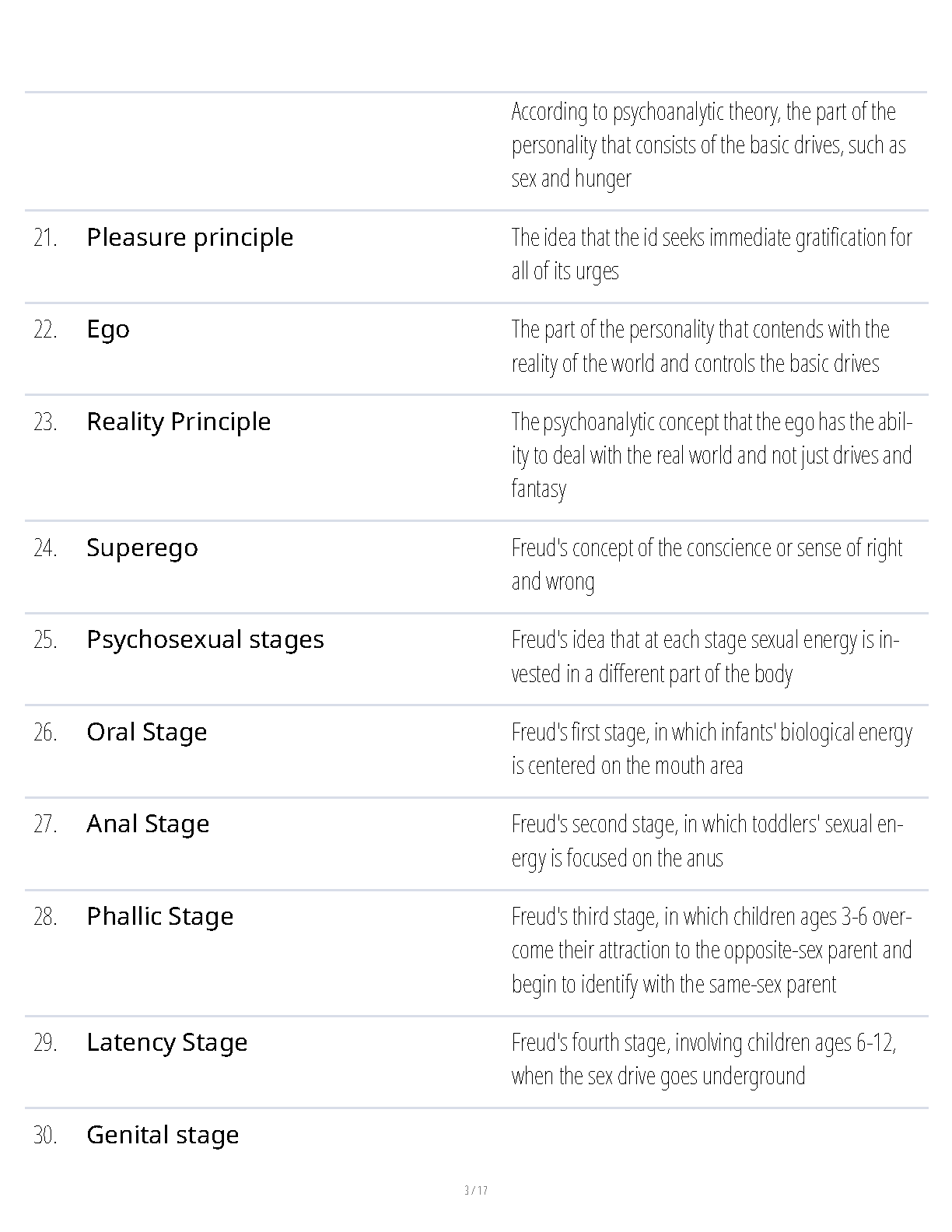Screen dimensions: 952x1232
Task: Click the "Latency Stage" term
Action: (x=167, y=1043)
